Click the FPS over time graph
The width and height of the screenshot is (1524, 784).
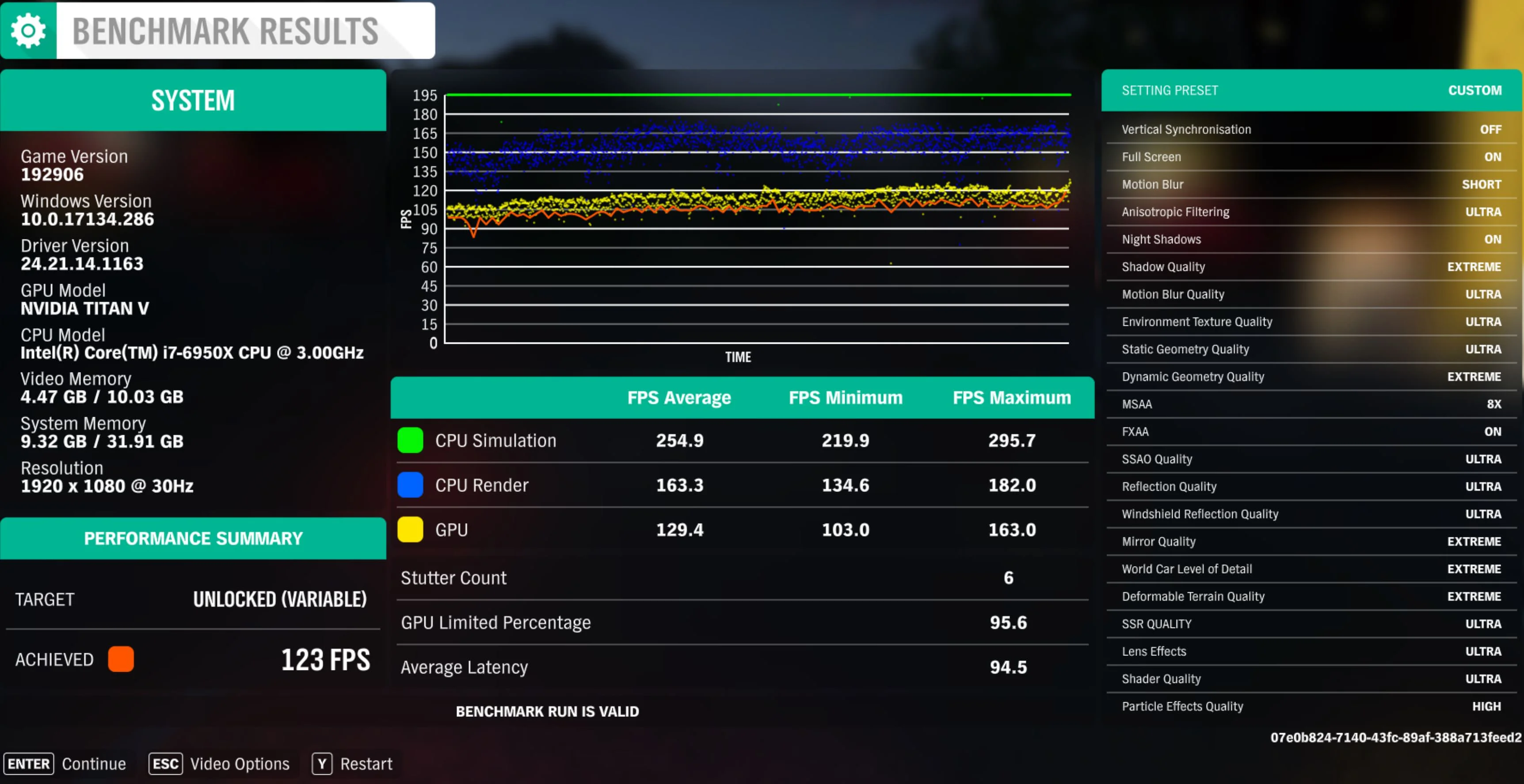click(757, 219)
